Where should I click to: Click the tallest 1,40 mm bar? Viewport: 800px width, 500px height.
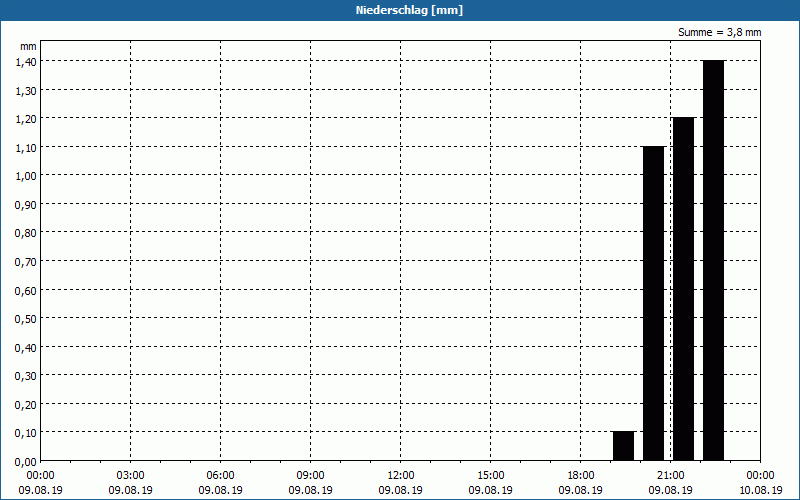(713, 261)
